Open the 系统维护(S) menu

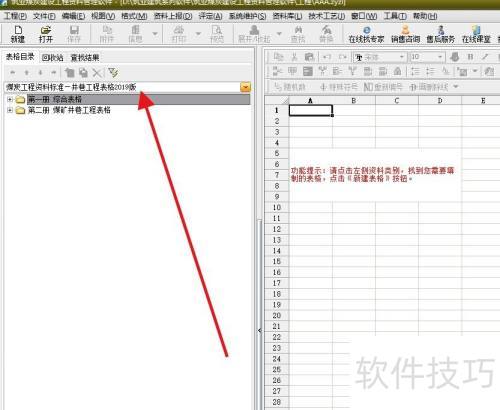point(247,16)
